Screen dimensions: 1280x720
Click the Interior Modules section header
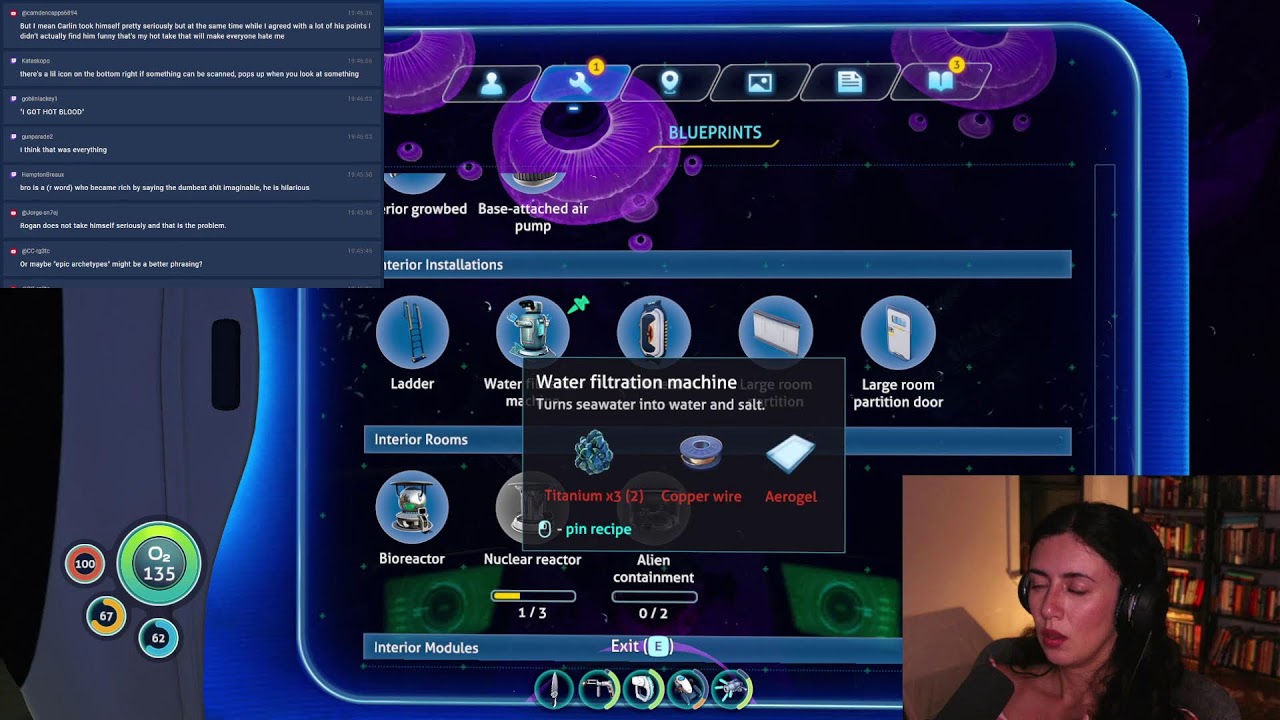point(633,647)
